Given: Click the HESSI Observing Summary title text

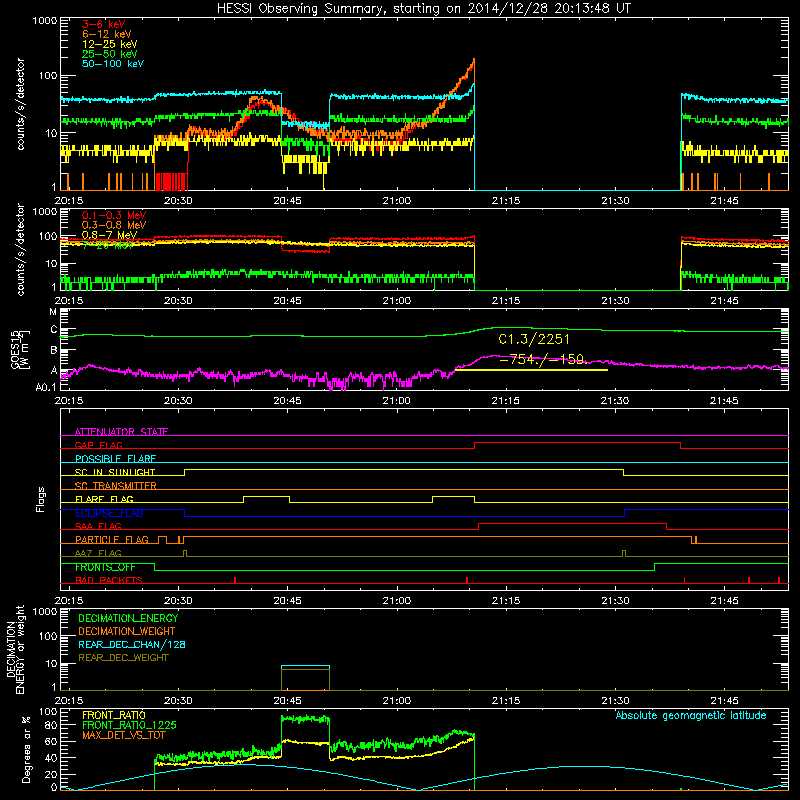Looking at the screenshot, I should (423, 8).
